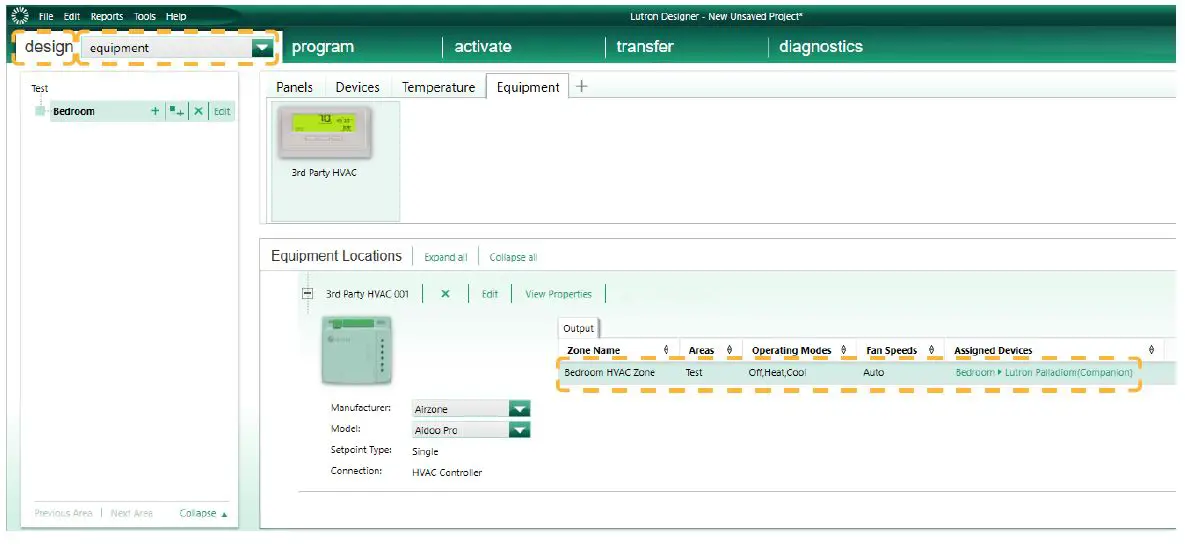Click the Lutron sunburst logo icon
The image size is (1185, 545).
[20, 15]
